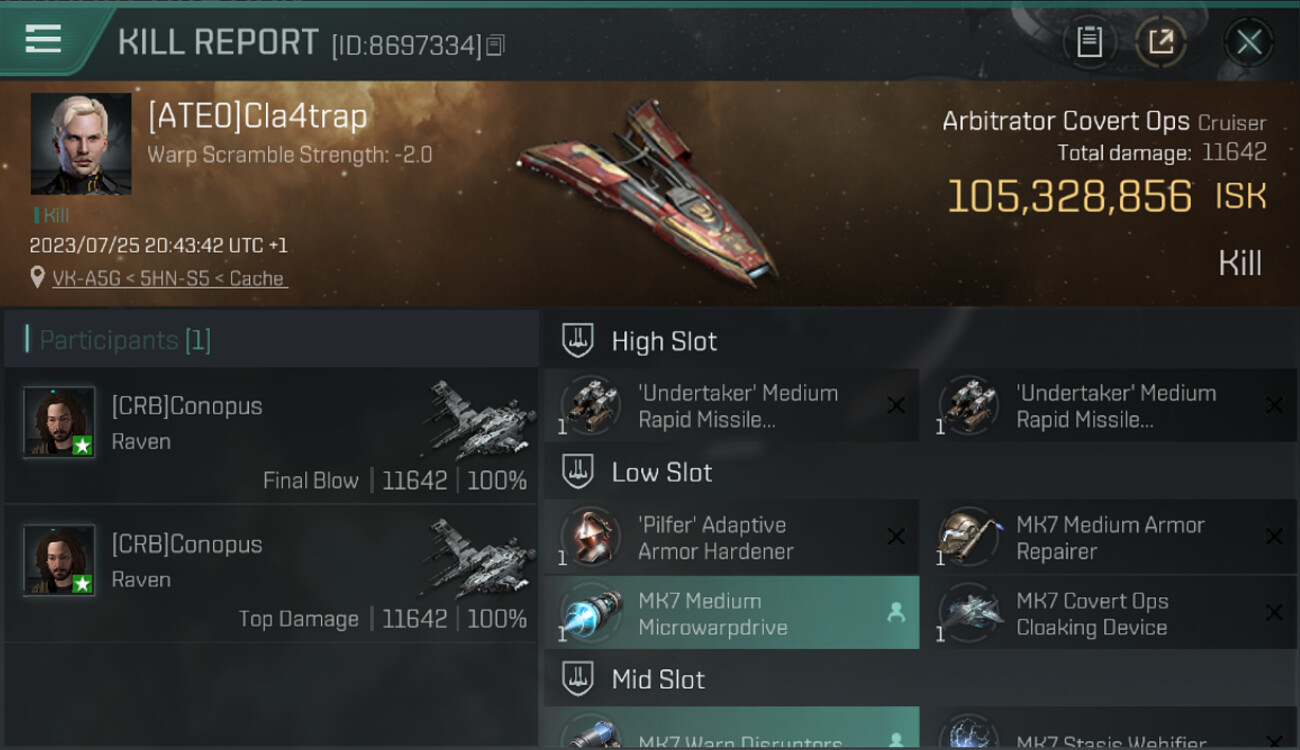Open the clipboard notes icon
The height and width of the screenshot is (750, 1300).
(x=1089, y=42)
